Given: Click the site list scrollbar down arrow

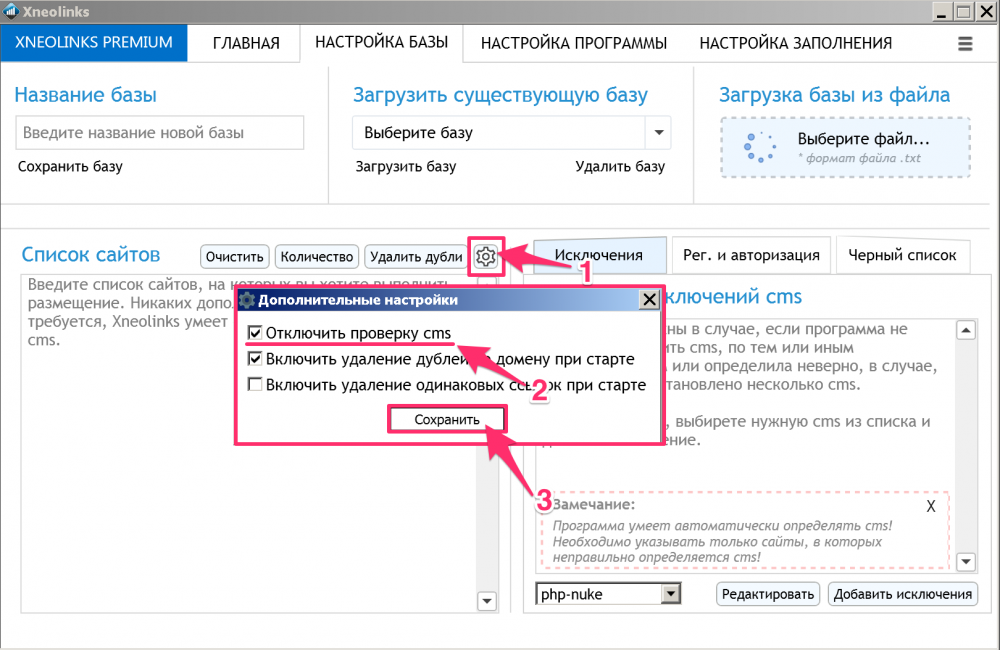Looking at the screenshot, I should coord(487,601).
